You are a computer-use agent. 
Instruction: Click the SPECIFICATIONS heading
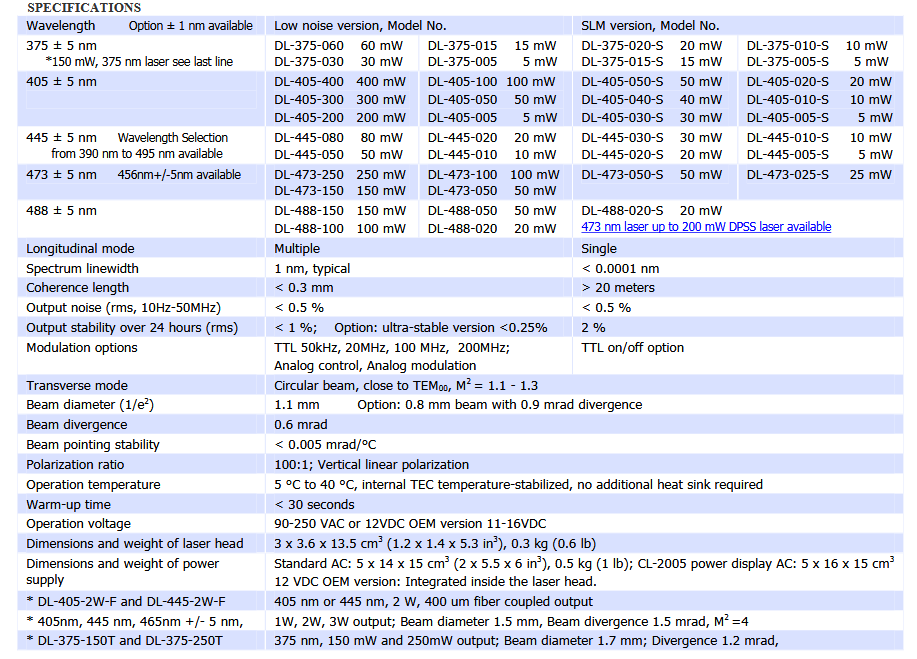coord(84,8)
